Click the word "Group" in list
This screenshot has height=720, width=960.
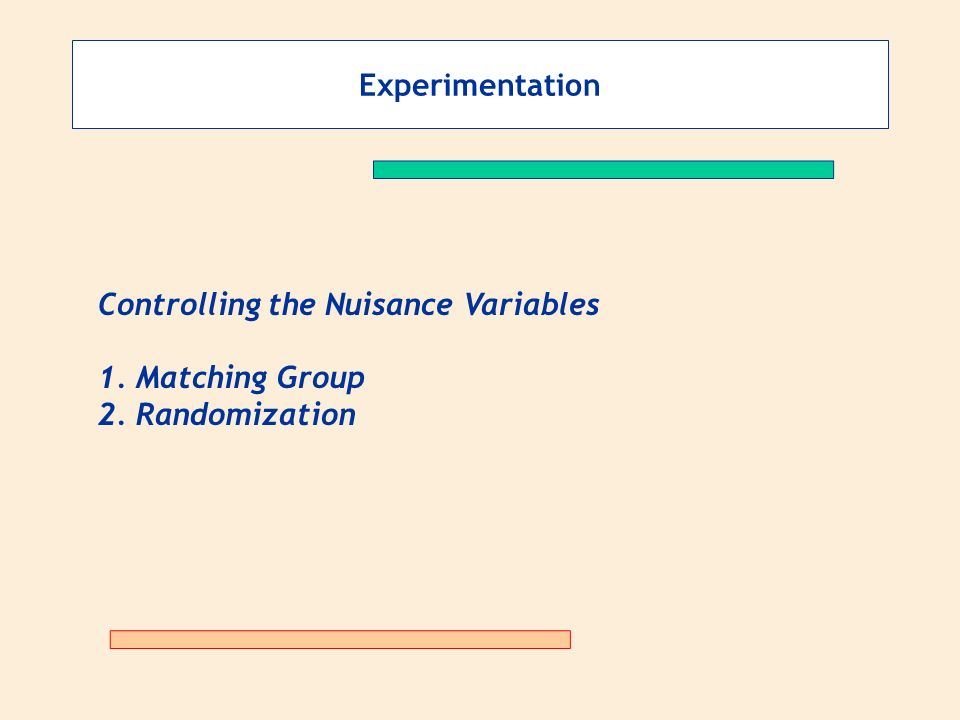pos(321,378)
